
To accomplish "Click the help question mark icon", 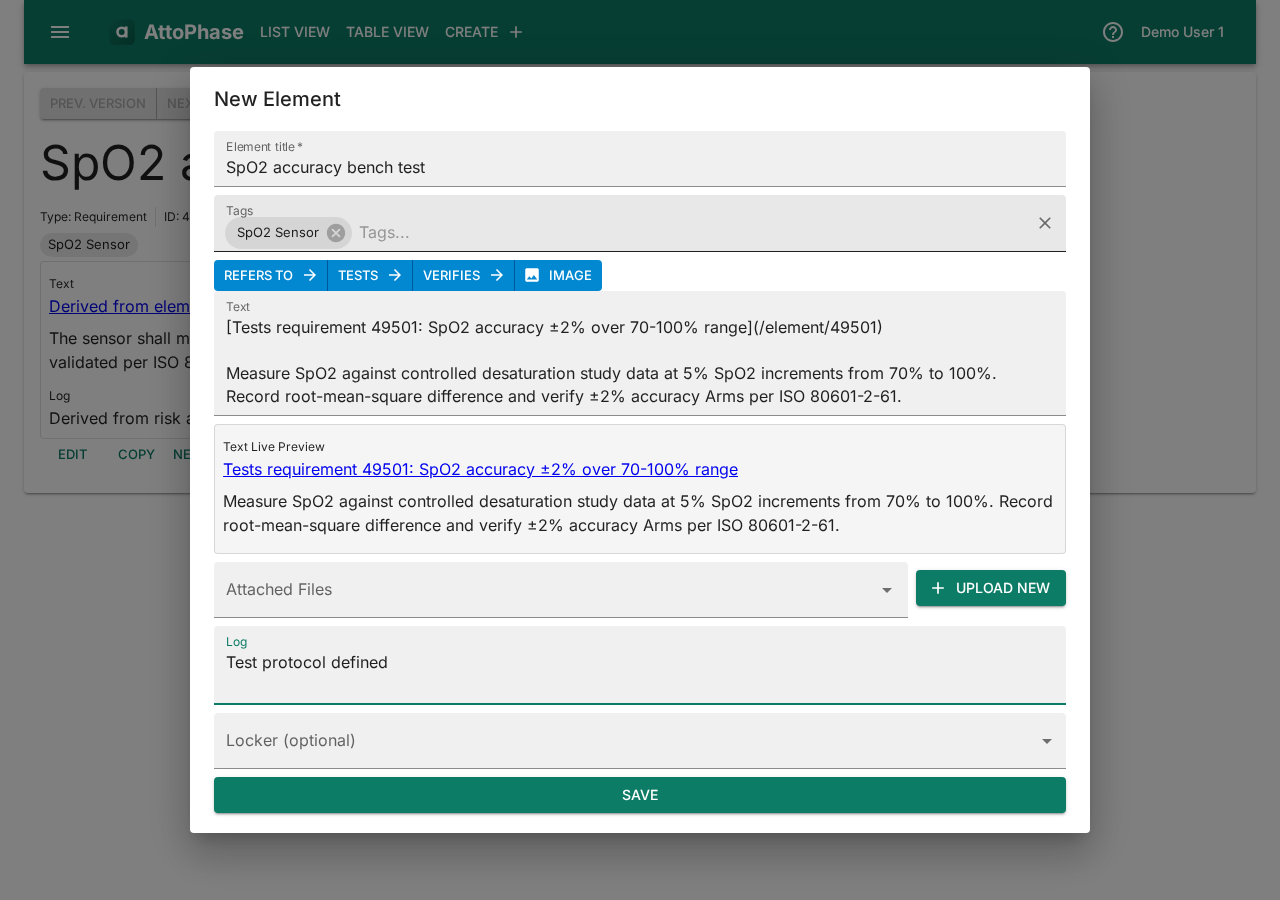I will [1111, 31].
